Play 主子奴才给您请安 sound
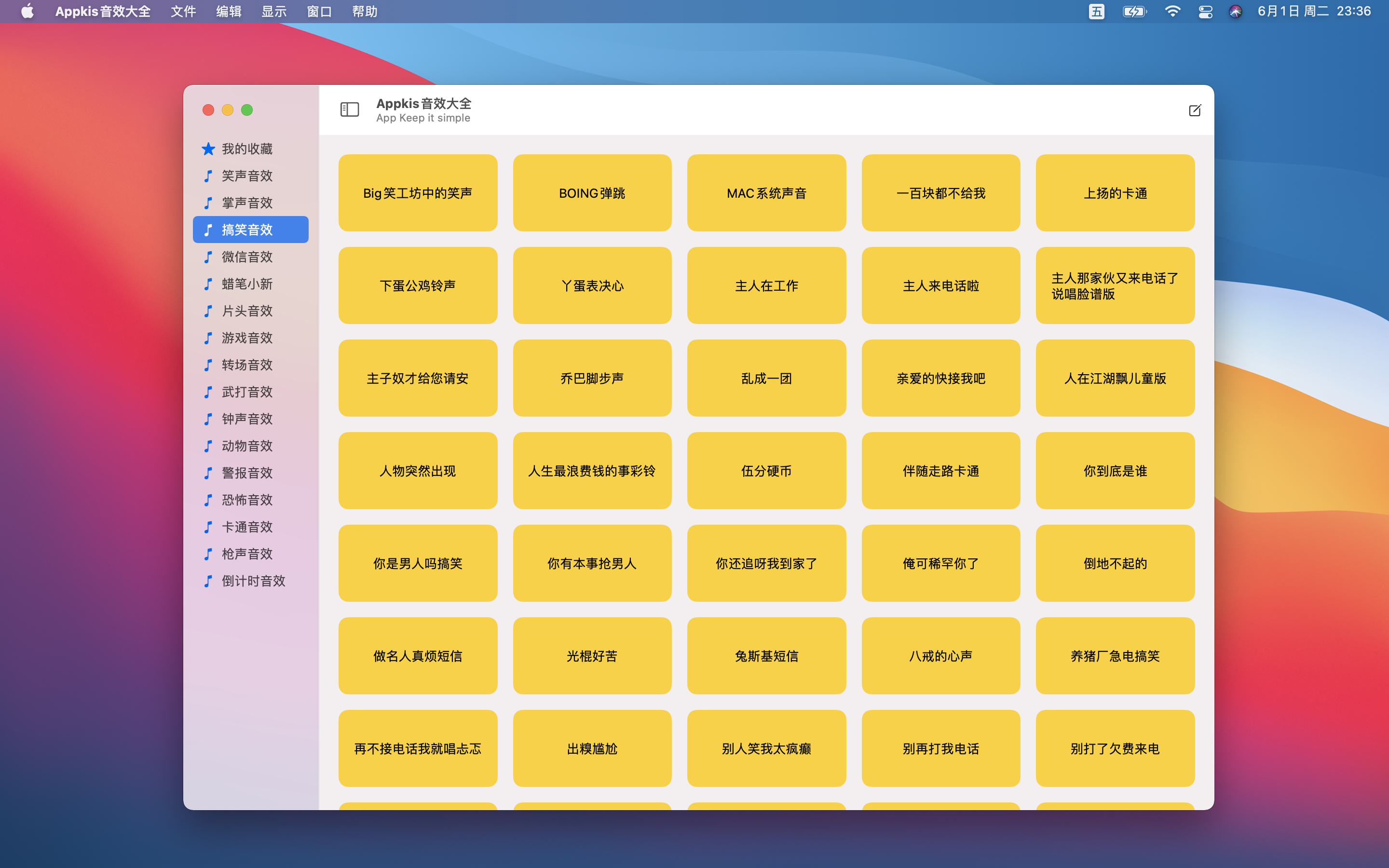Viewport: 1389px width, 868px height. tap(418, 378)
